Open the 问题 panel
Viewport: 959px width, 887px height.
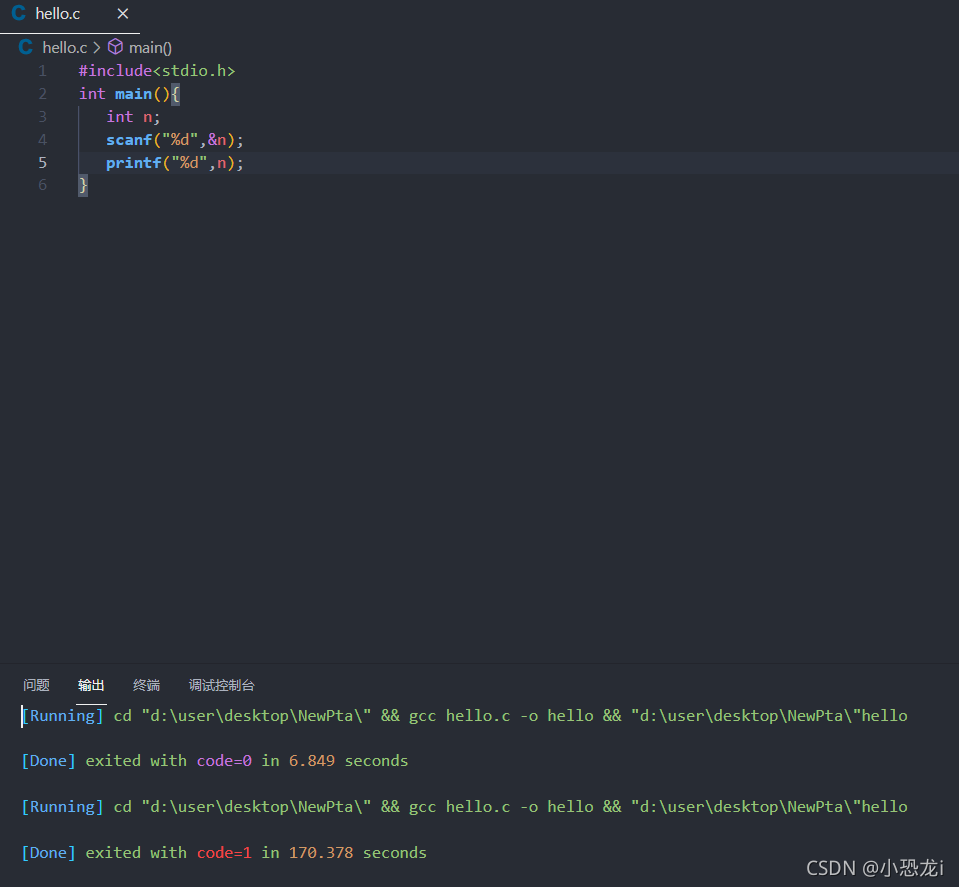point(36,685)
